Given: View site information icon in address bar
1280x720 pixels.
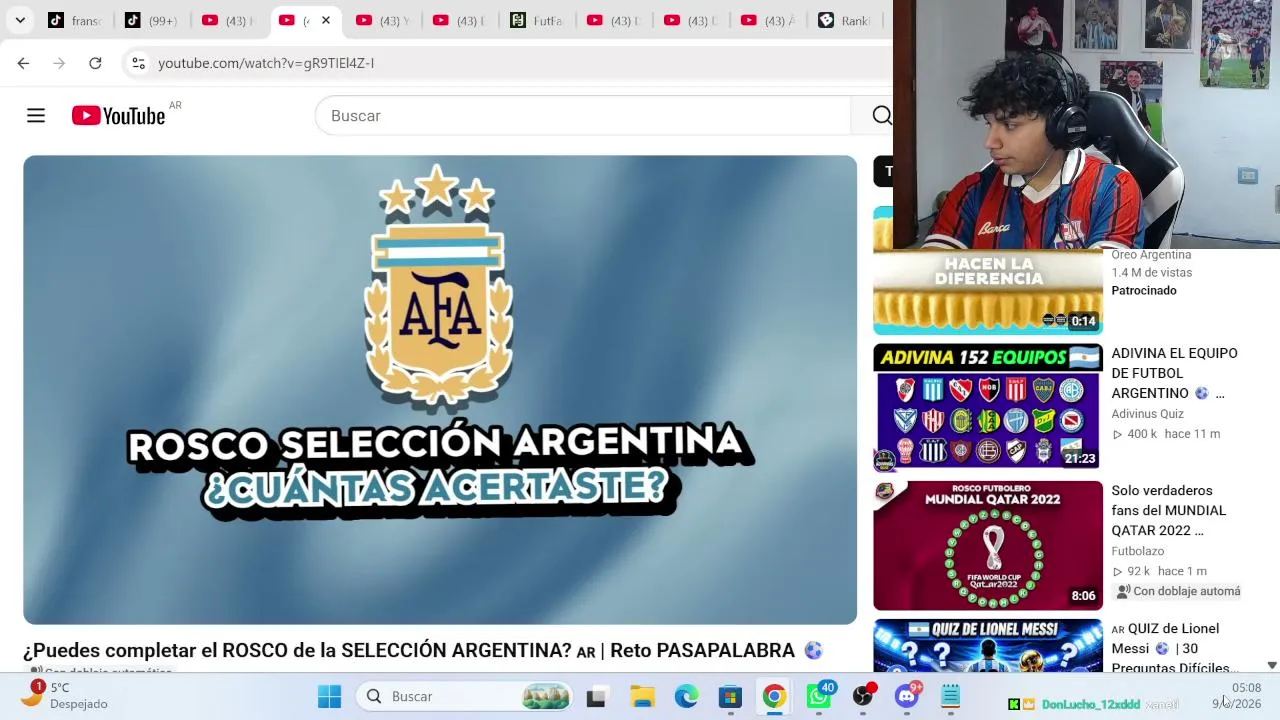Looking at the screenshot, I should pyautogui.click(x=138, y=63).
